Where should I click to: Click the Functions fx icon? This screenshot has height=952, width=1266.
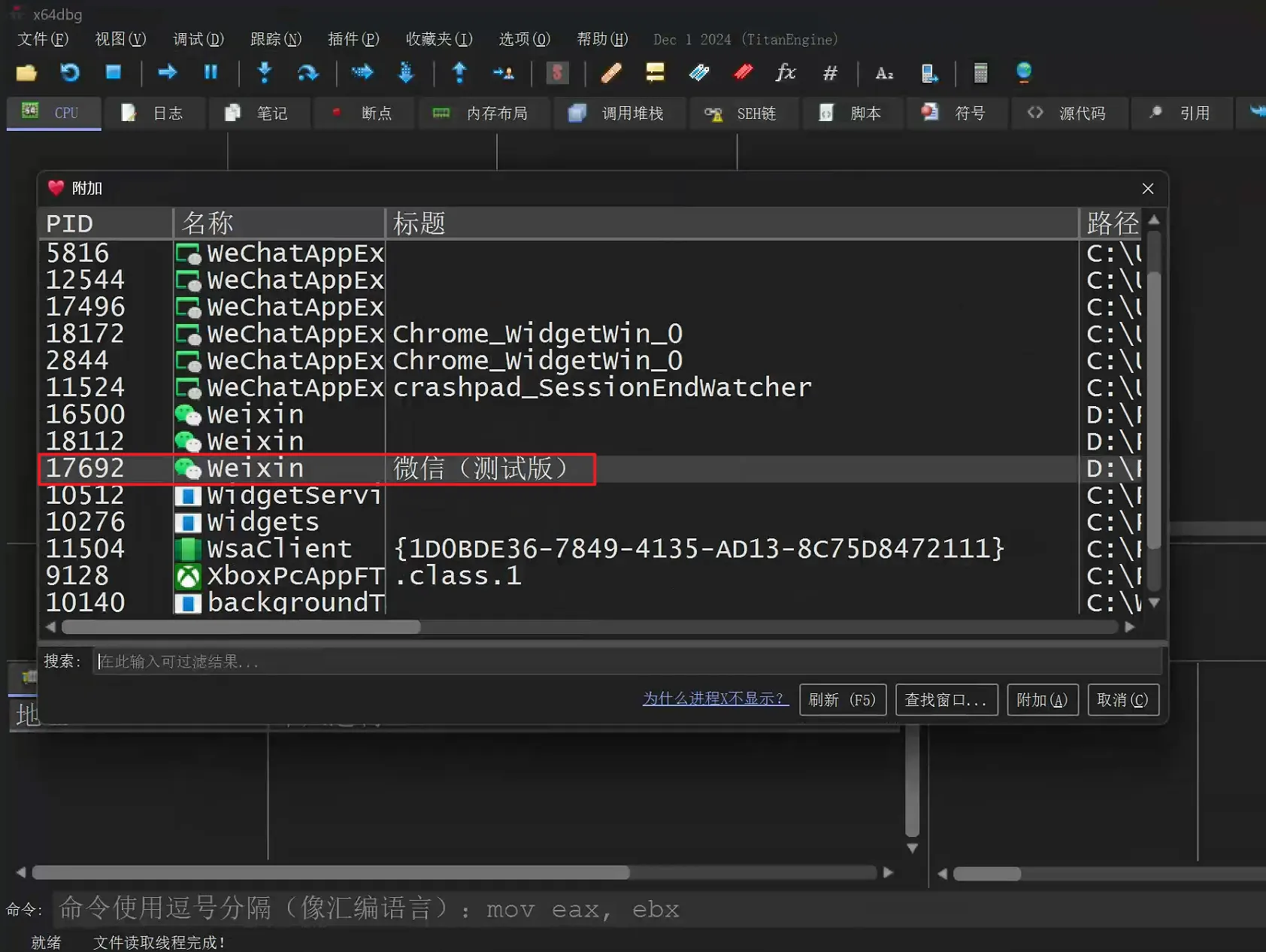pos(786,72)
